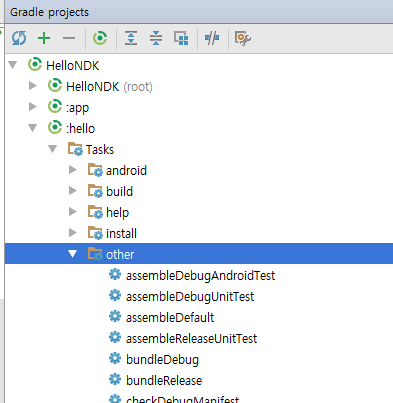Collapse the Tasks folder
This screenshot has height=403, width=393.
(53, 149)
